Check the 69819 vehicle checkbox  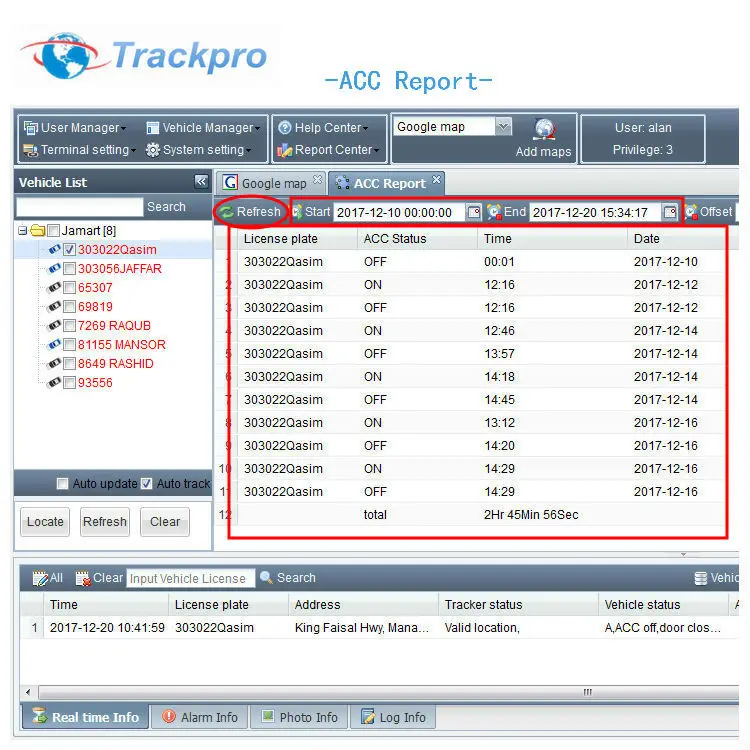[x=69, y=307]
